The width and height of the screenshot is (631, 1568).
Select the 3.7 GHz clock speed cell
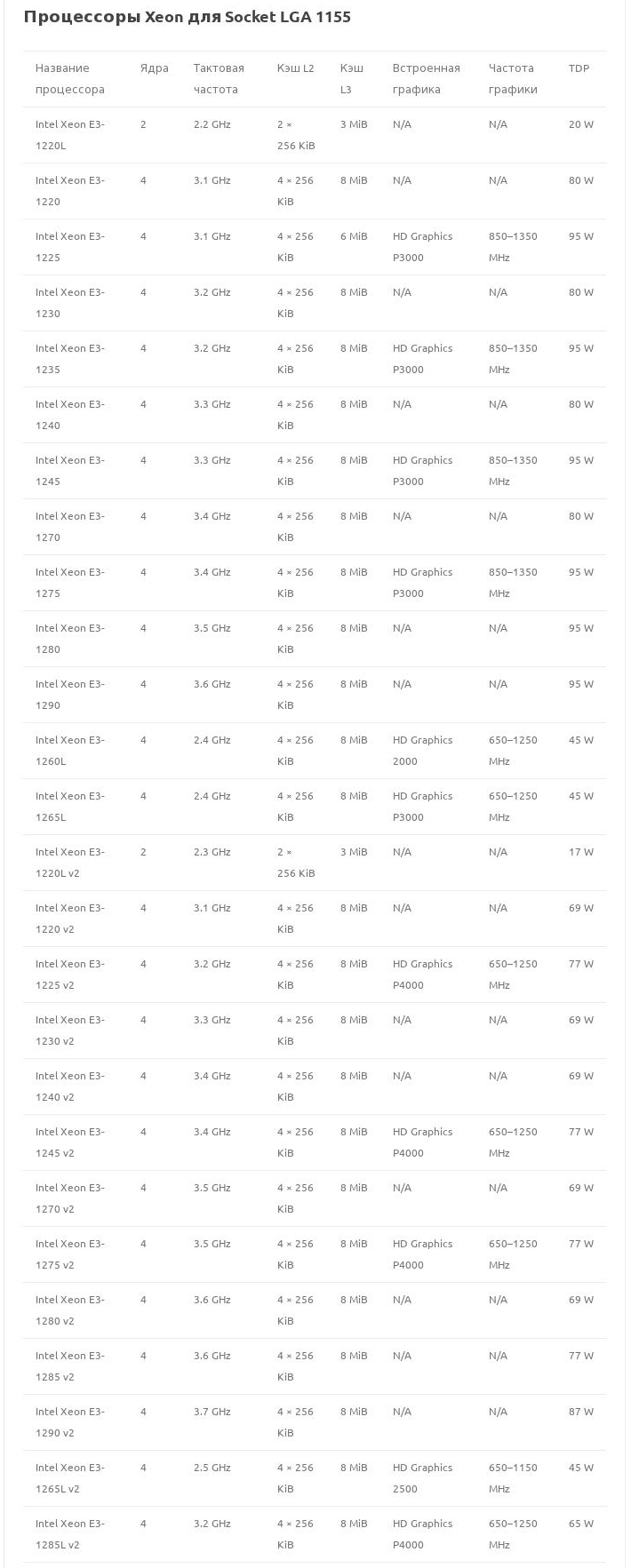[212, 1412]
